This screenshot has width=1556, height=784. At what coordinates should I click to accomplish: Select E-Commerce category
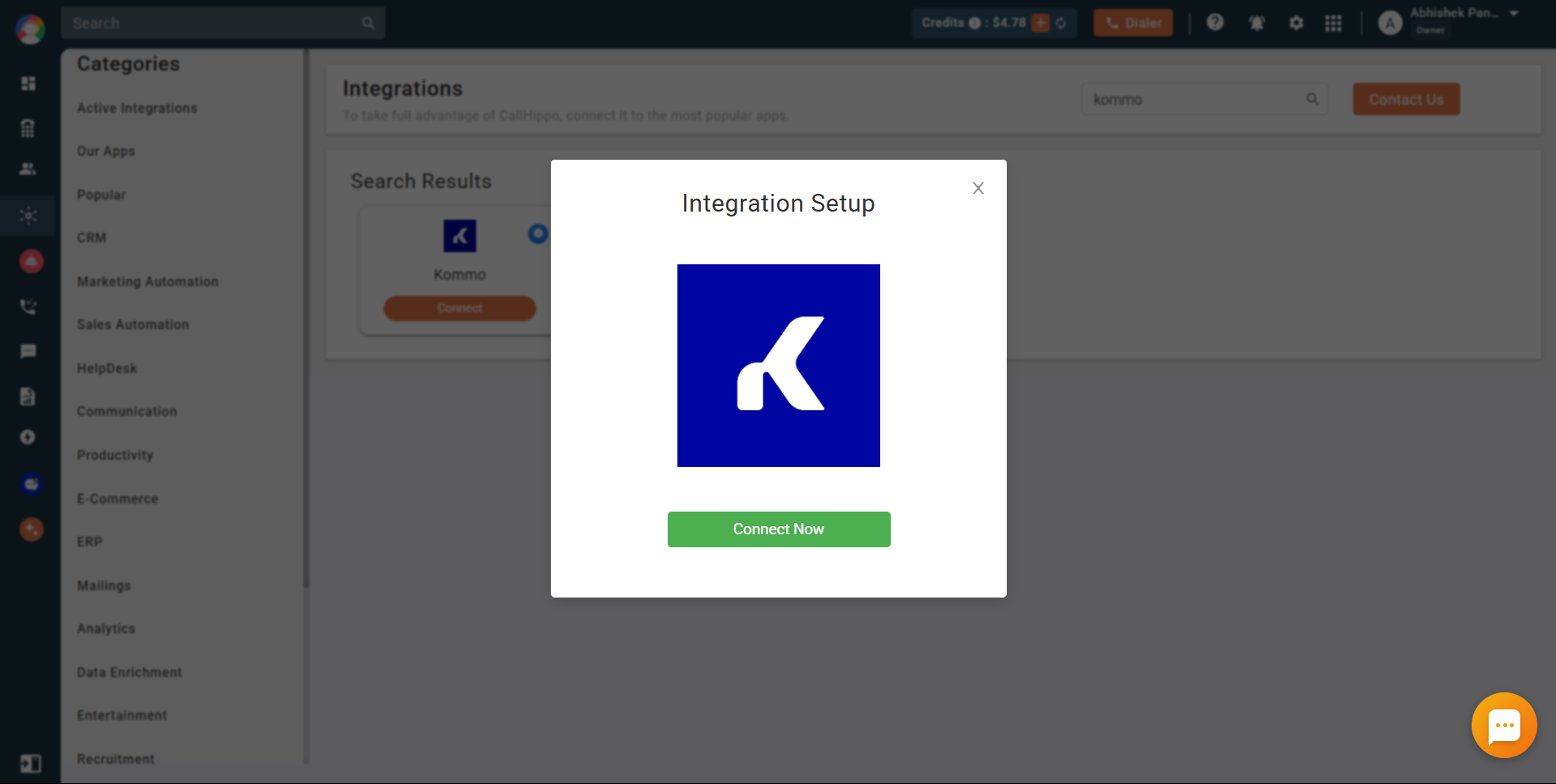click(x=118, y=499)
